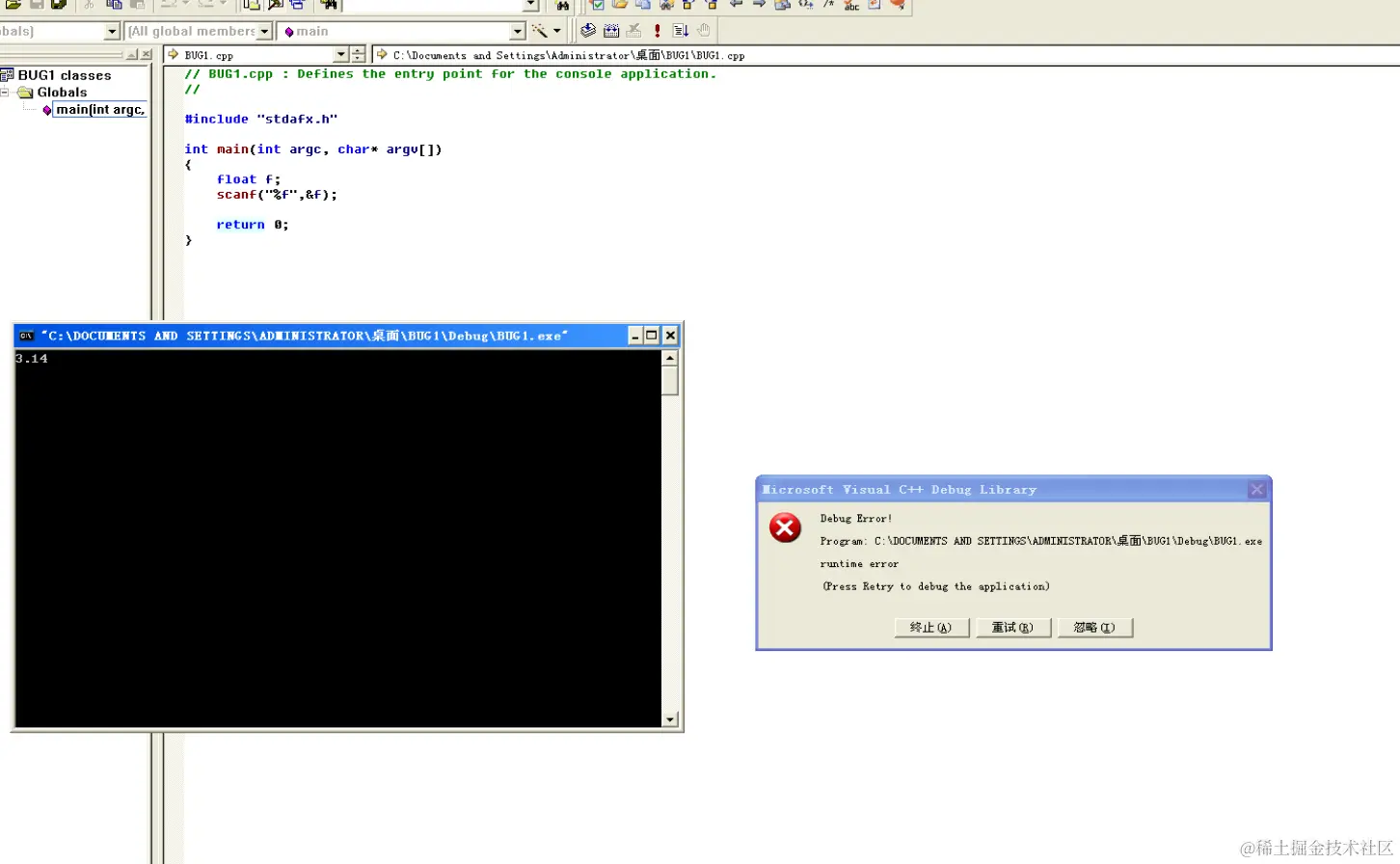Minimize the BUG1.exe console window
The height and width of the screenshot is (864, 1400).
click(x=634, y=336)
